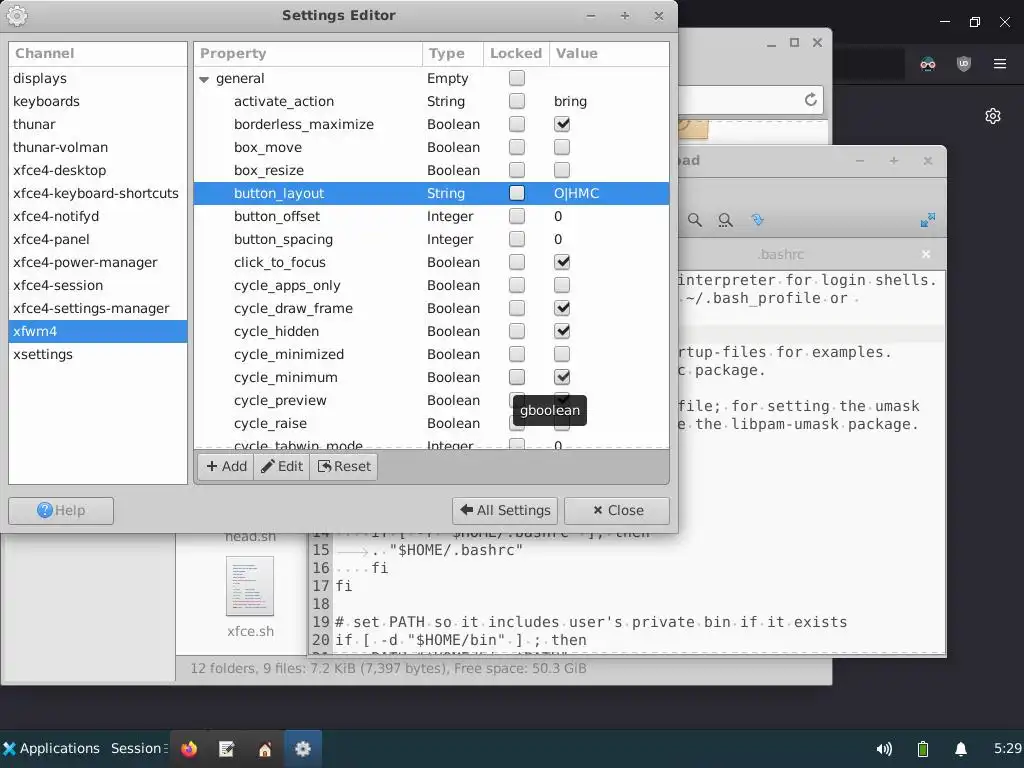Screen dimensions: 1024x768
Task: Select the cycle_preview property row
Action: point(431,400)
